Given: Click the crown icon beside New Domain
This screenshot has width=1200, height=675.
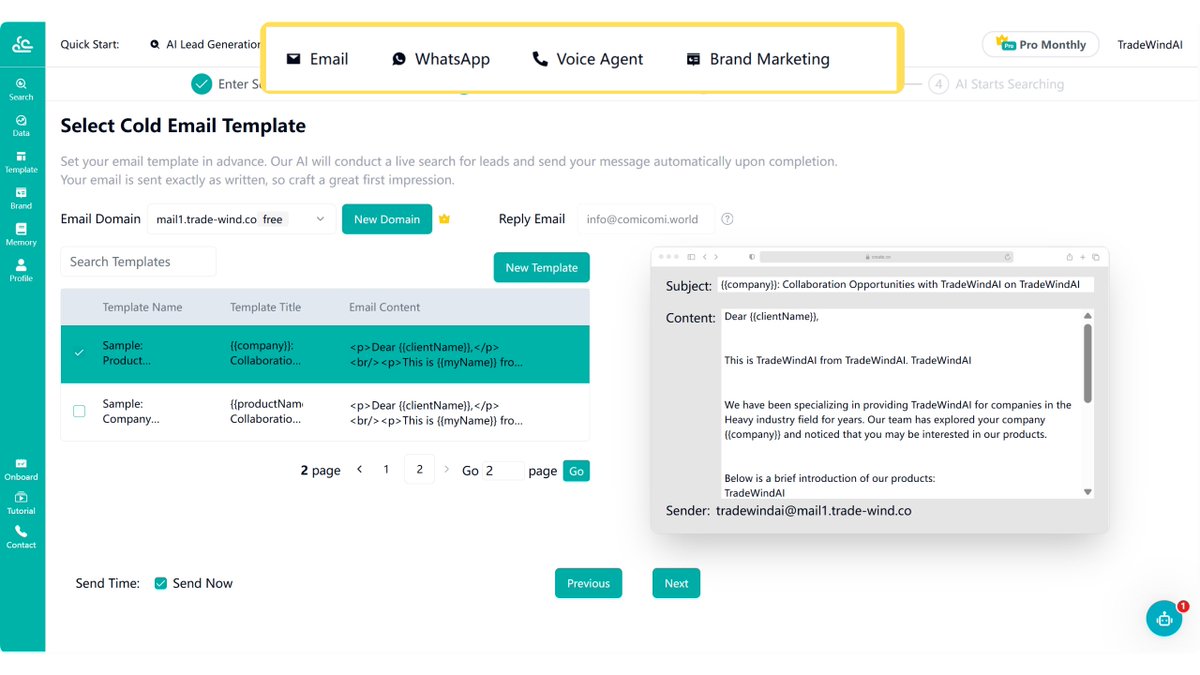Looking at the screenshot, I should click(x=445, y=219).
